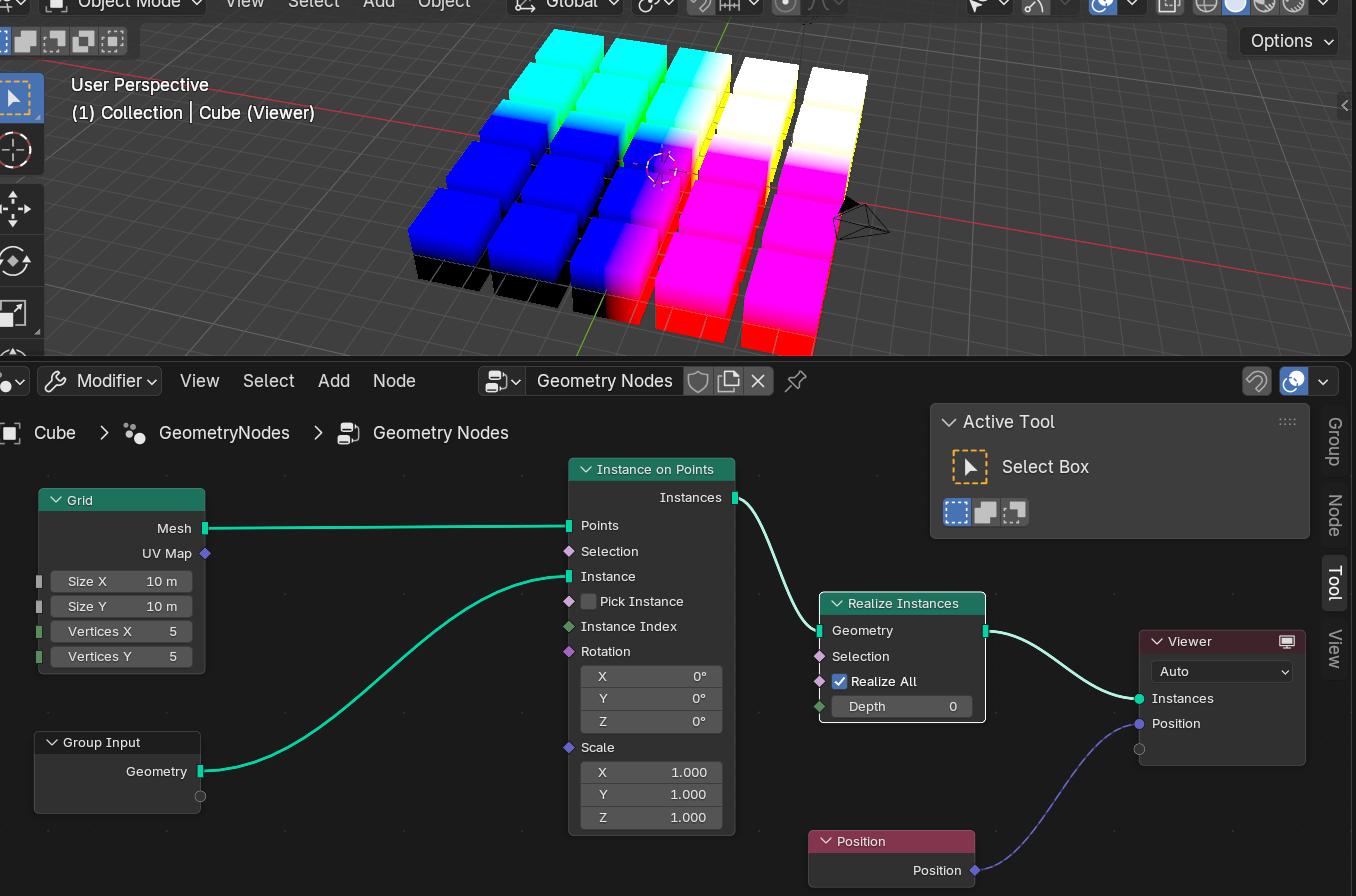Choose Subtract selection mode in viewport header
1356x896 pixels.
[55, 41]
